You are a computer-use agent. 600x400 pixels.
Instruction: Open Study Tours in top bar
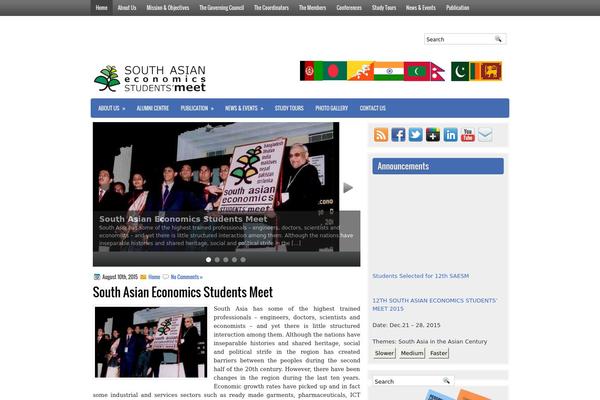(384, 8)
